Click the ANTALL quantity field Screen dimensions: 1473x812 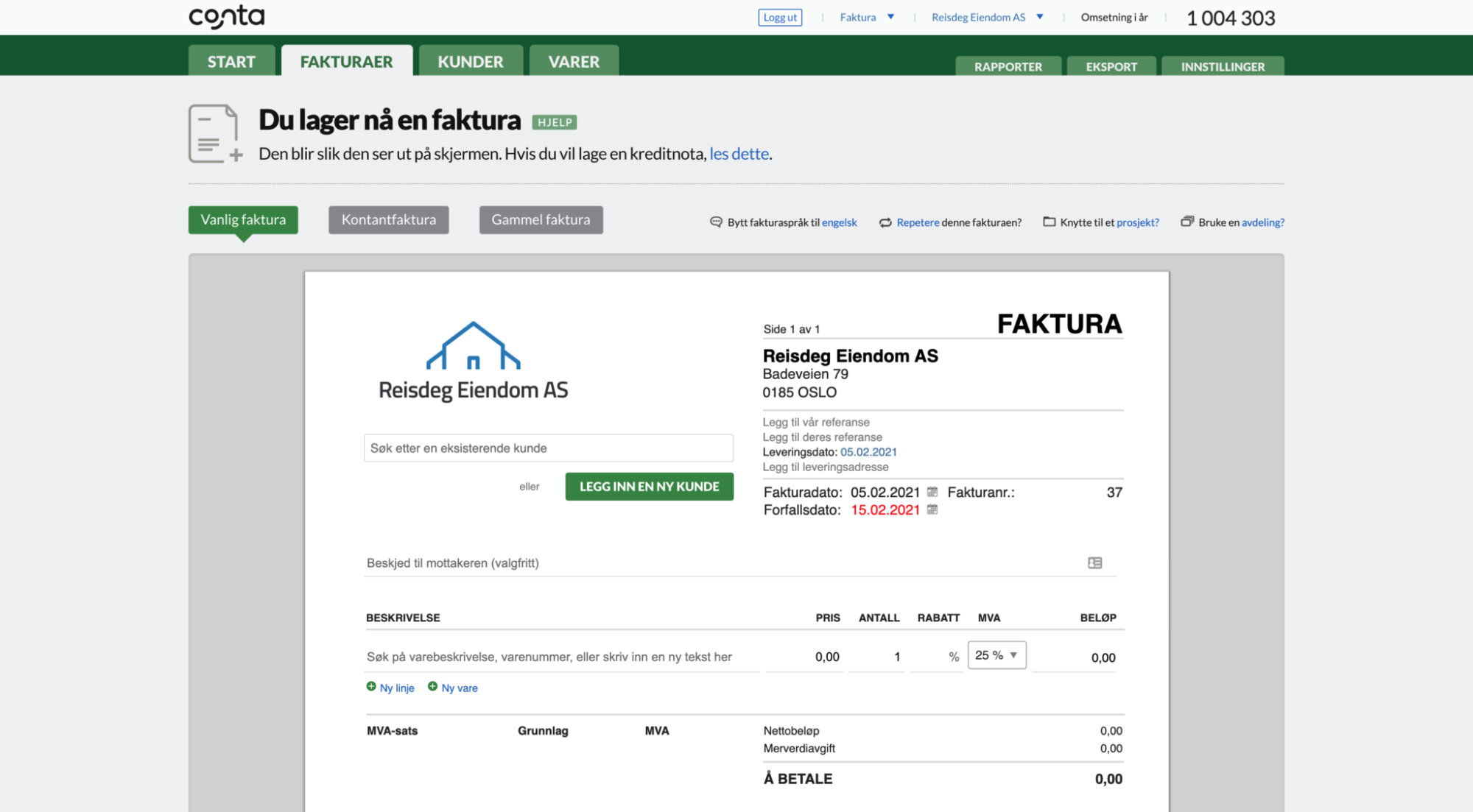coord(876,657)
